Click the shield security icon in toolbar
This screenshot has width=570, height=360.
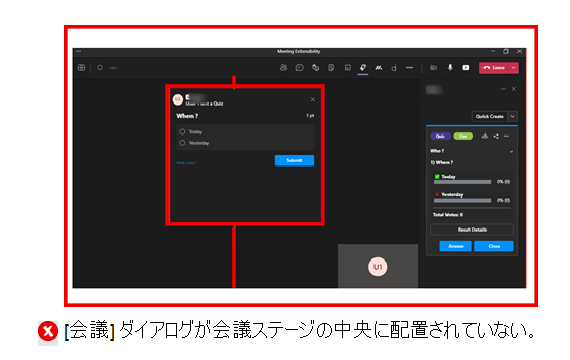pyautogui.click(x=100, y=68)
